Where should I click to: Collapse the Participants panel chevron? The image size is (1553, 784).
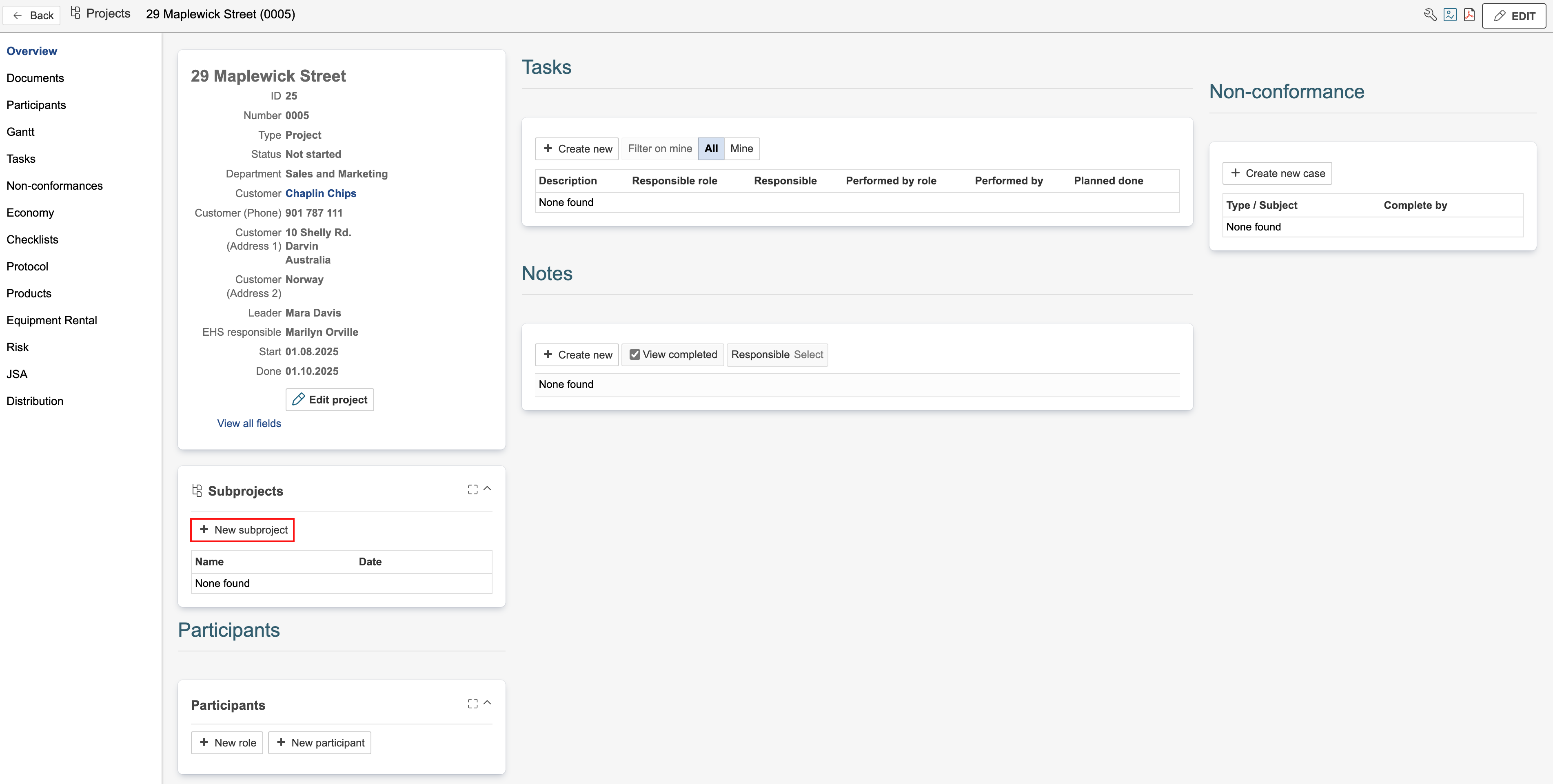coord(488,703)
